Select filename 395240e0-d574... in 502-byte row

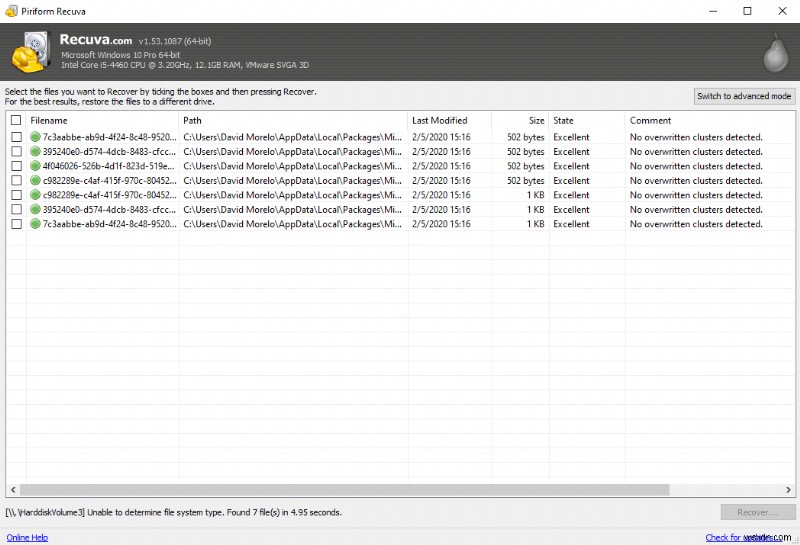click(x=109, y=152)
